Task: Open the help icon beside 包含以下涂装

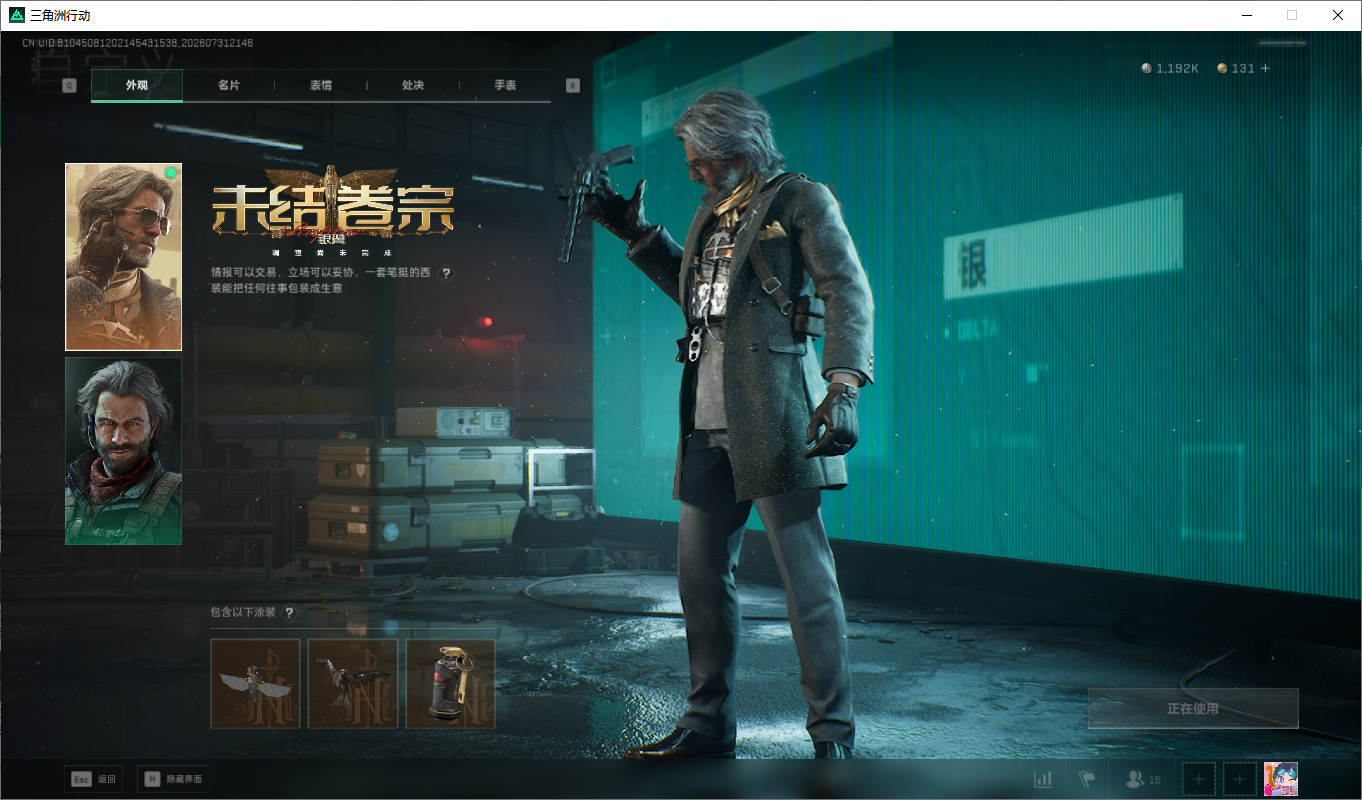Action: tap(290, 612)
